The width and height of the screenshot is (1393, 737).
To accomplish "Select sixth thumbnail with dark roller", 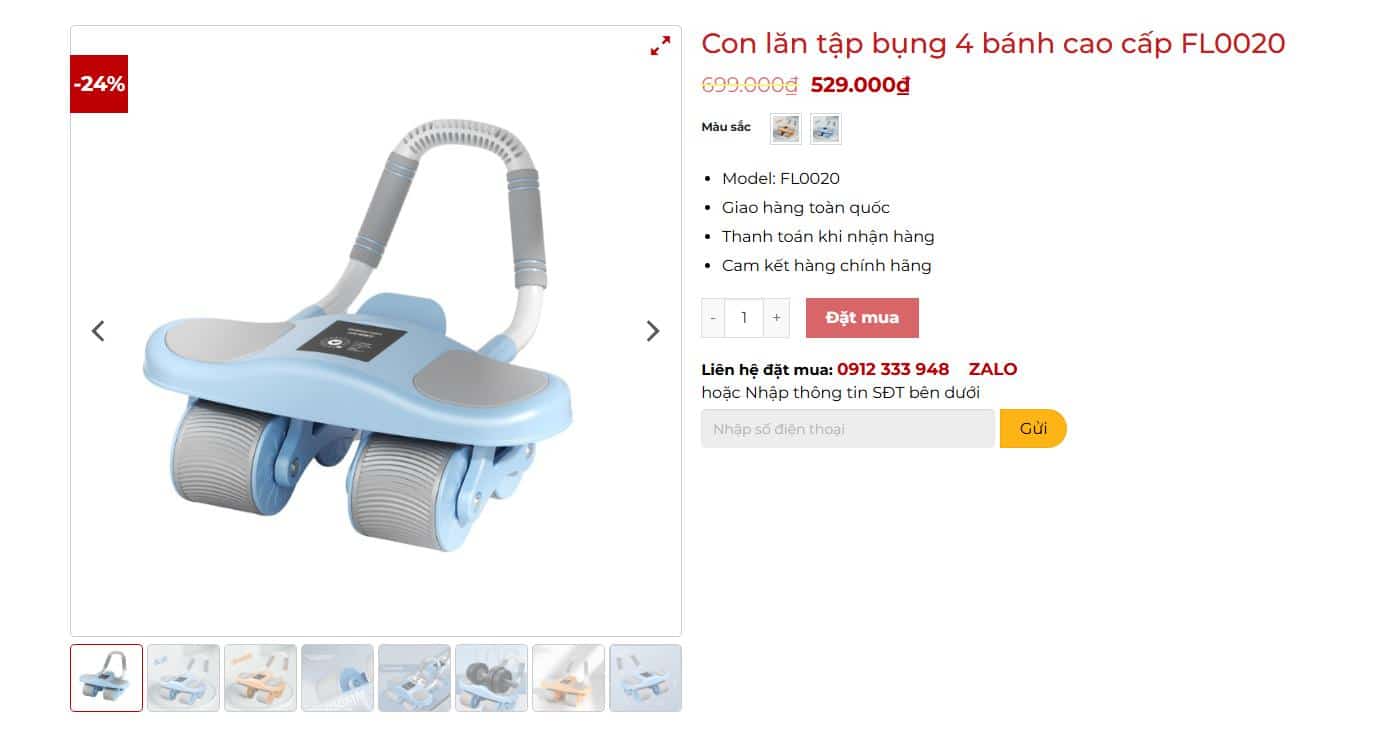I will (x=491, y=678).
